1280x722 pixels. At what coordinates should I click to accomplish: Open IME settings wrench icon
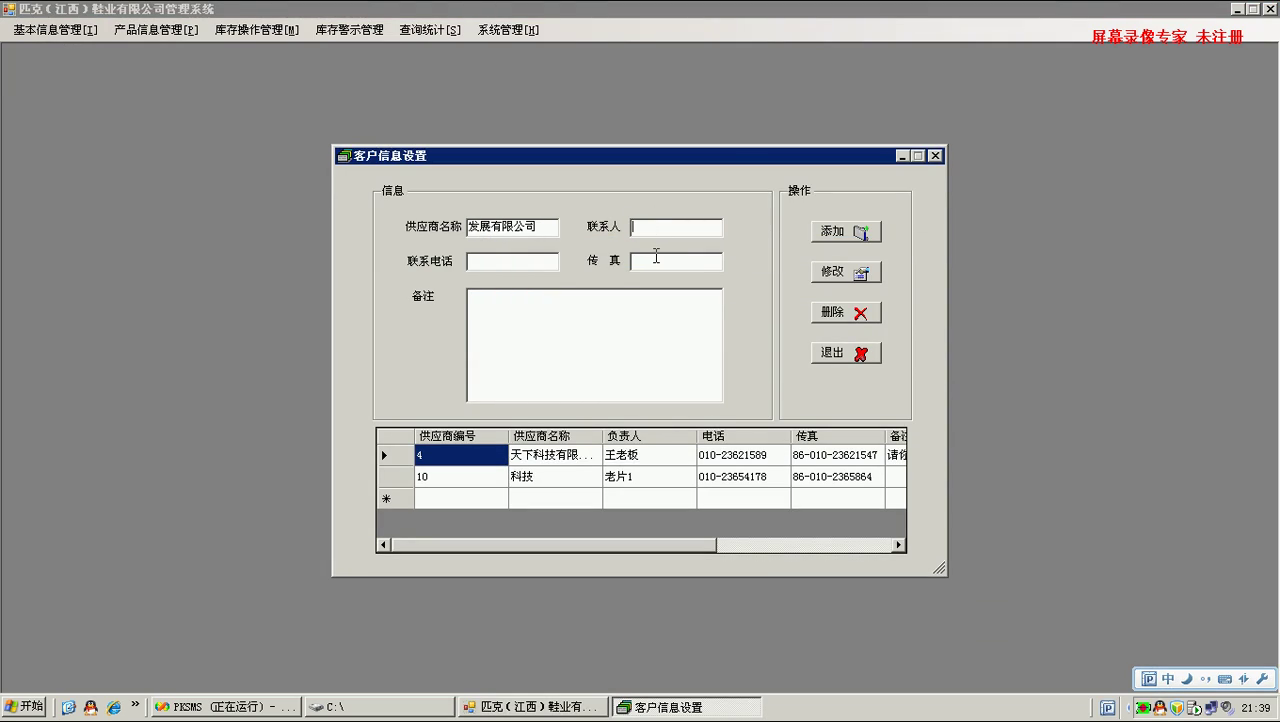1263,679
